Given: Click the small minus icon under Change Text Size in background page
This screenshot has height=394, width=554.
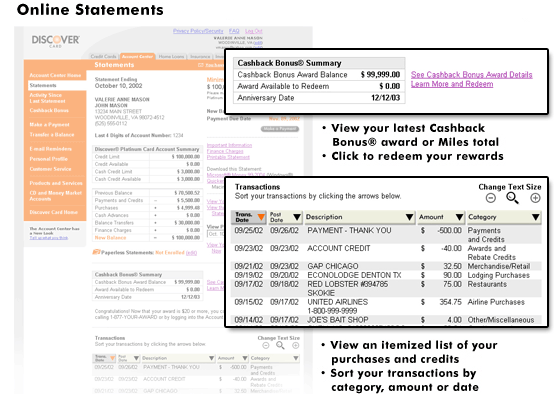Looking at the screenshot, I should tap(266, 346).
